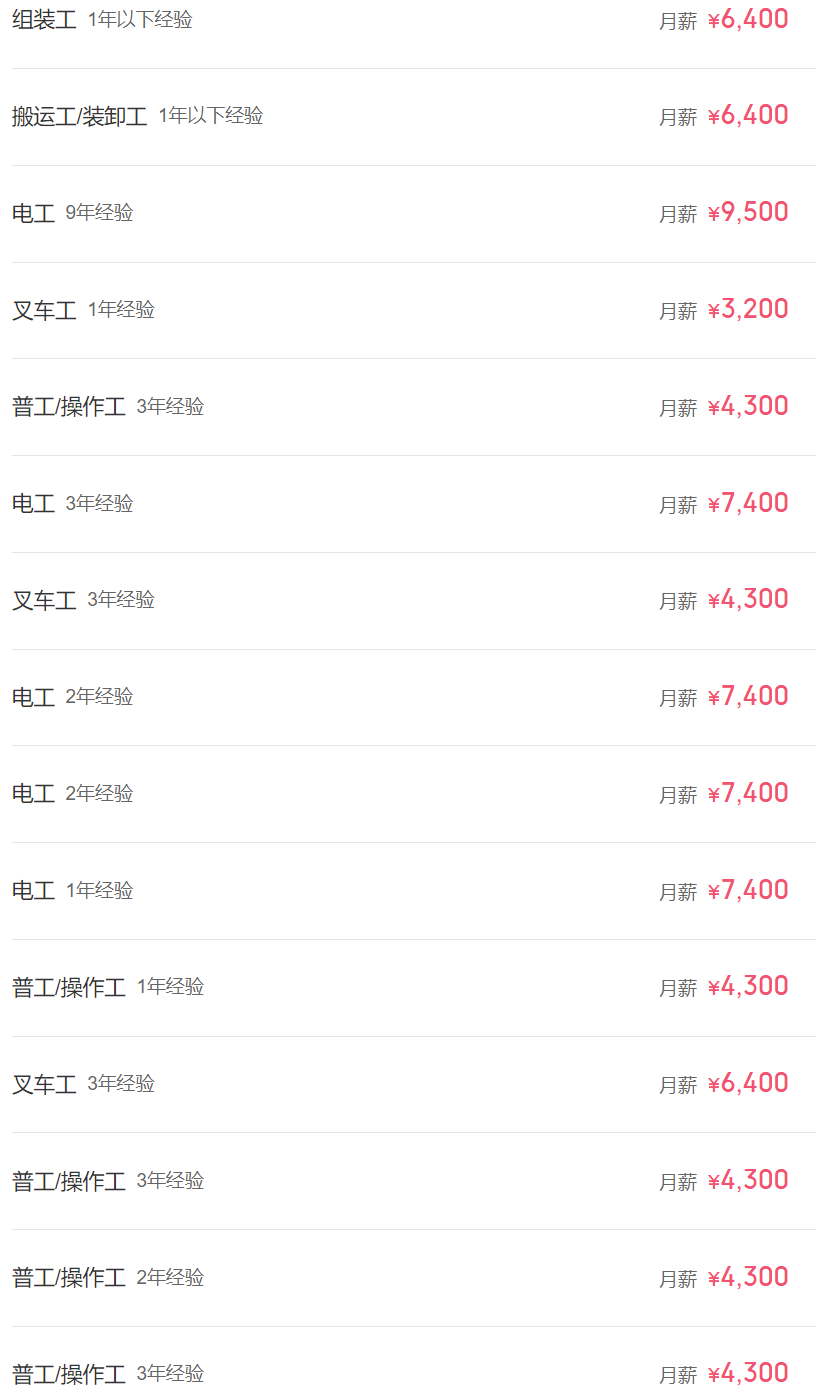Image resolution: width=816 pixels, height=1395 pixels.
Task: Open the 普工/操作工 title with 2年经验
Action: click(68, 1278)
